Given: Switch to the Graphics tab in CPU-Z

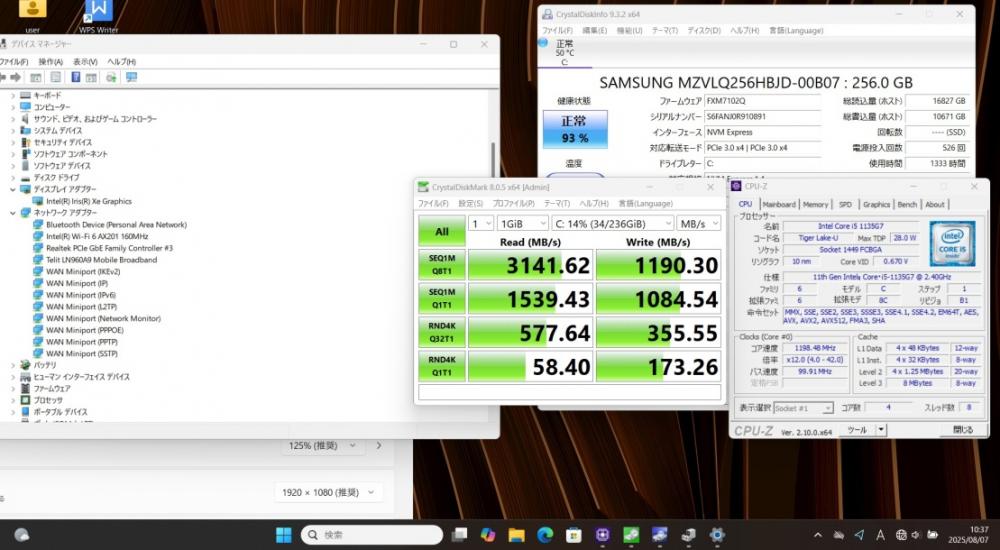Looking at the screenshot, I should tap(876, 204).
